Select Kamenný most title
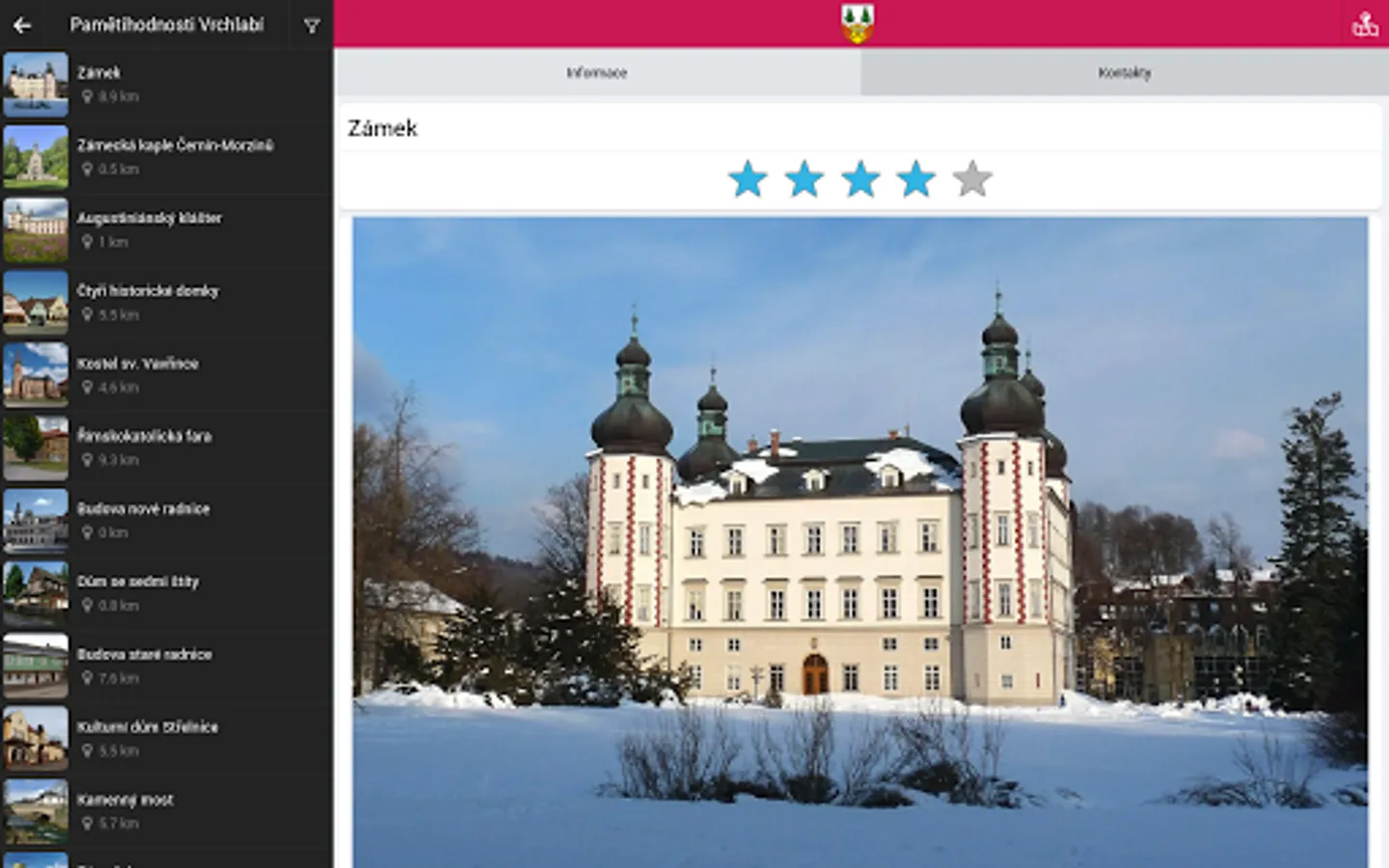This screenshot has height=868, width=1389. 125,800
